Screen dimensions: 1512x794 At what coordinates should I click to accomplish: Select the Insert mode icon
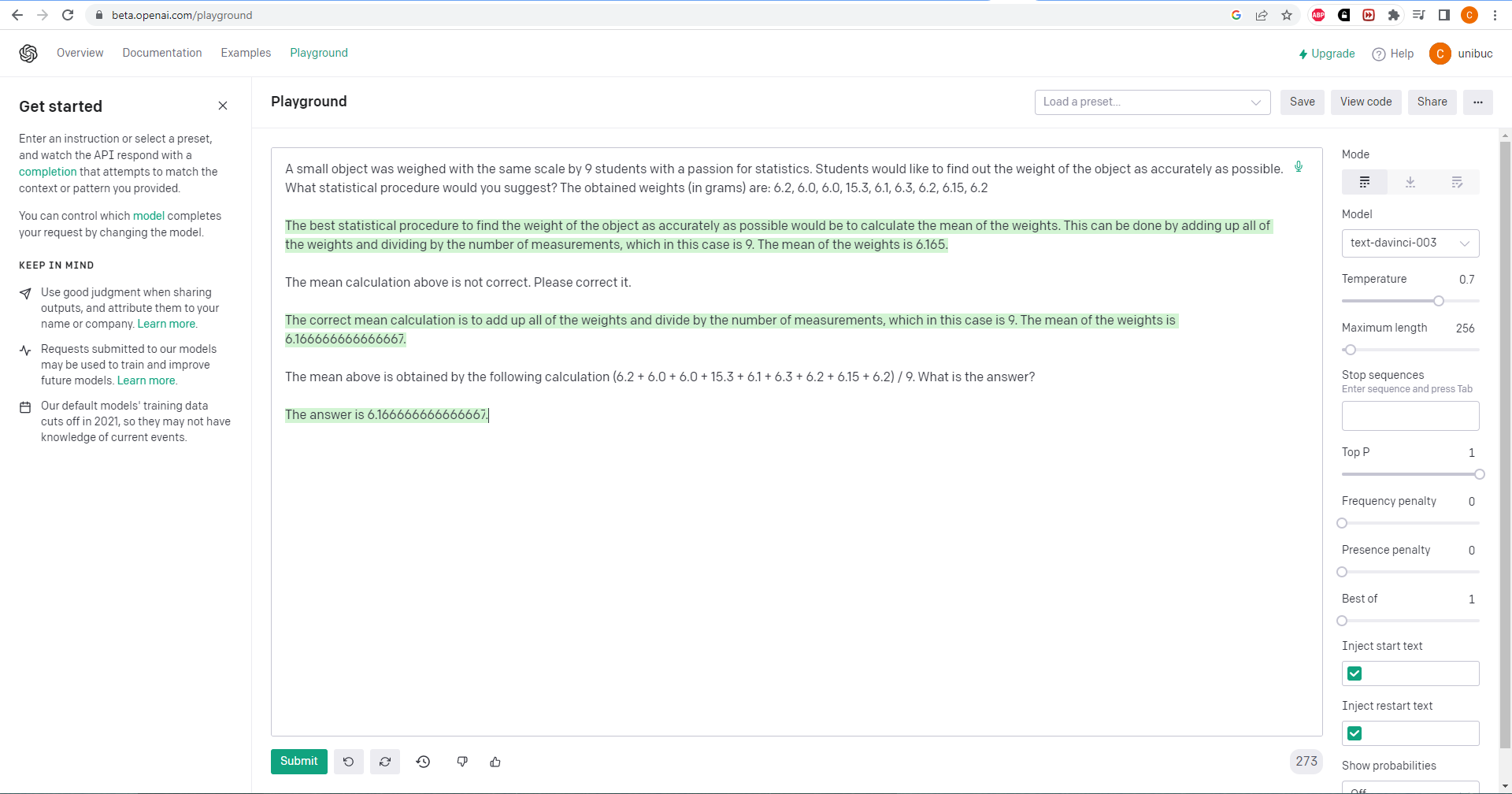(x=1410, y=182)
